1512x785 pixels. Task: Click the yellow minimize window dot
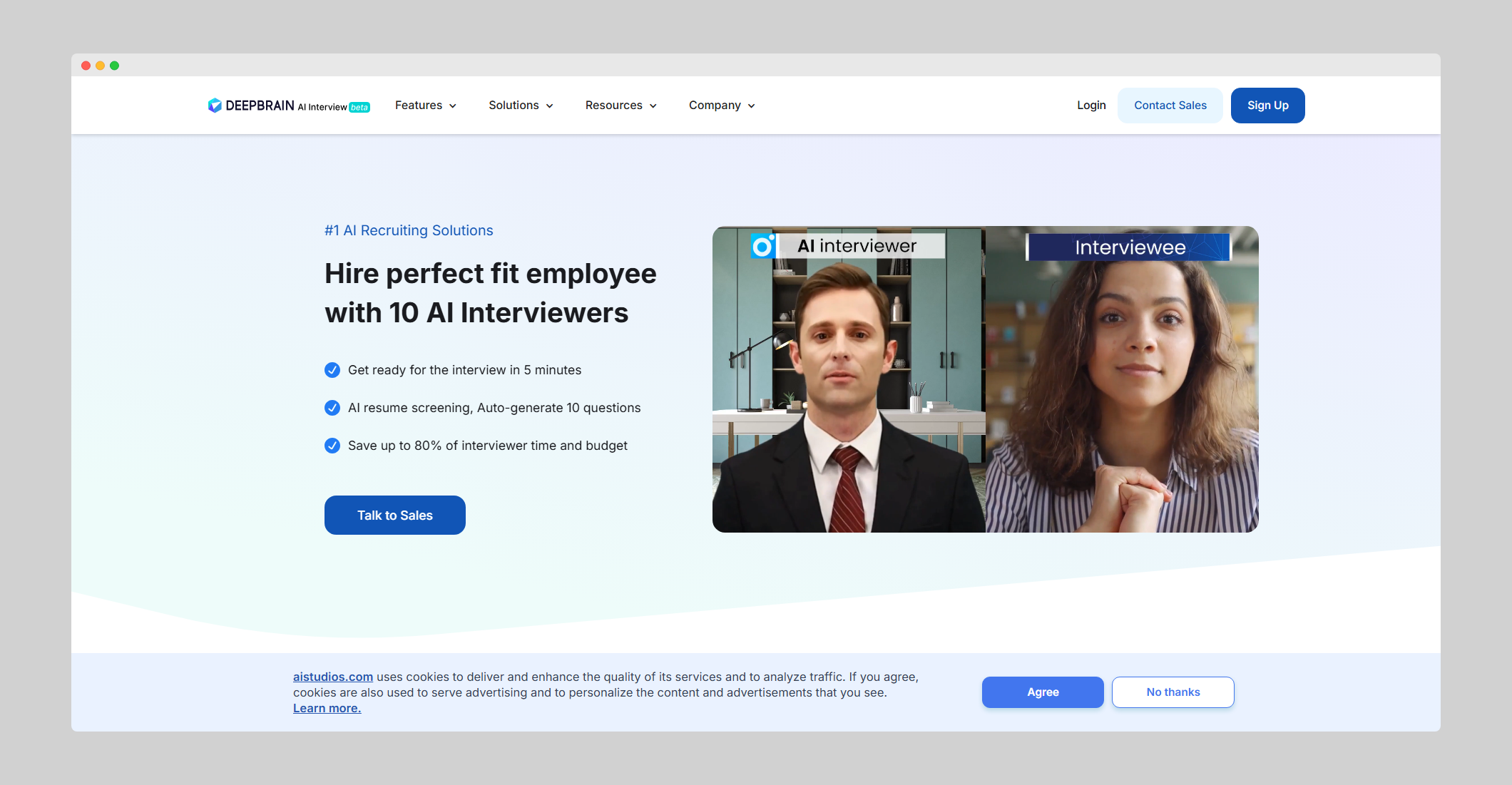click(x=101, y=66)
